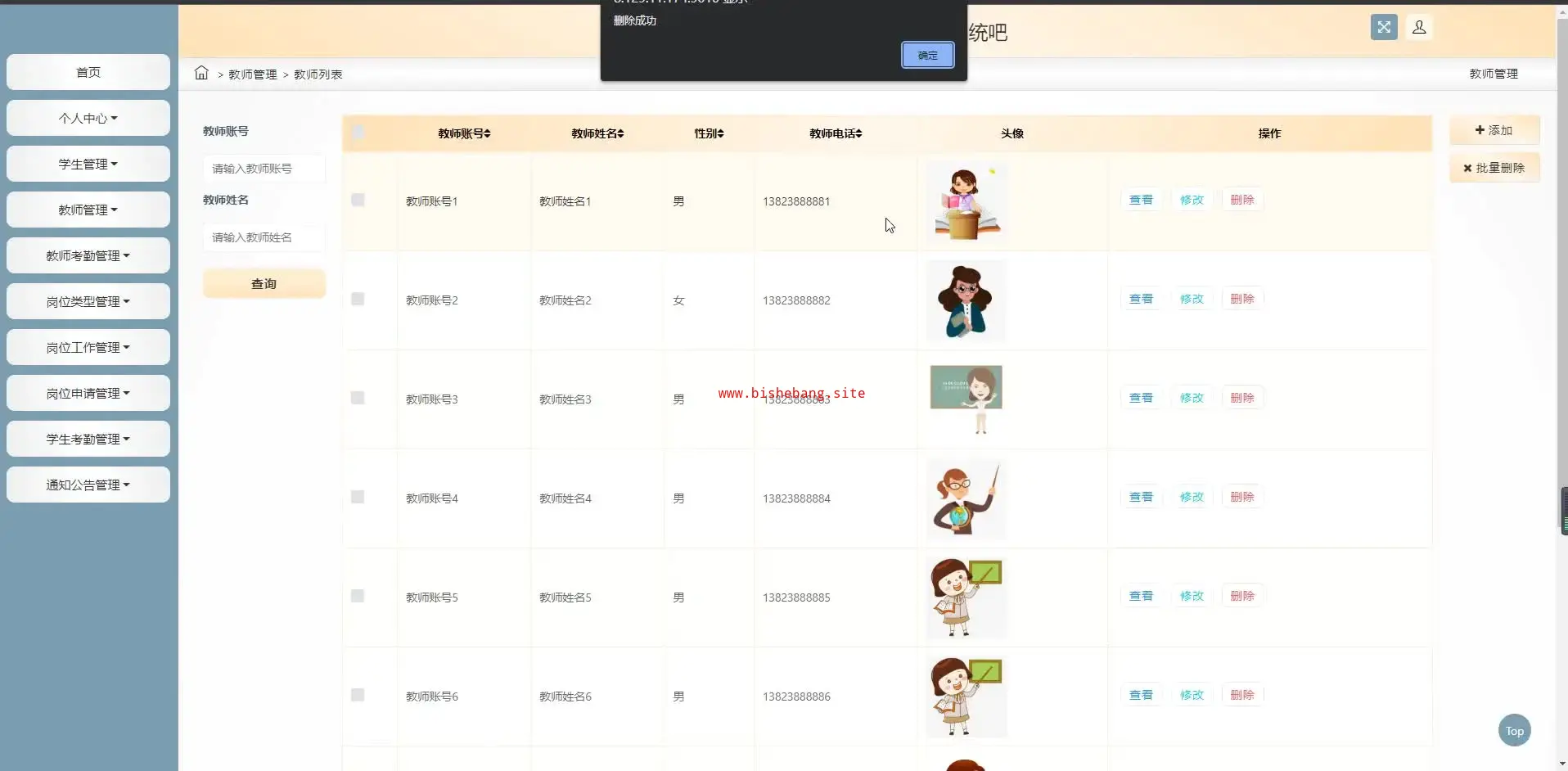
Task: Open the user profile icon
Action: point(1419,27)
